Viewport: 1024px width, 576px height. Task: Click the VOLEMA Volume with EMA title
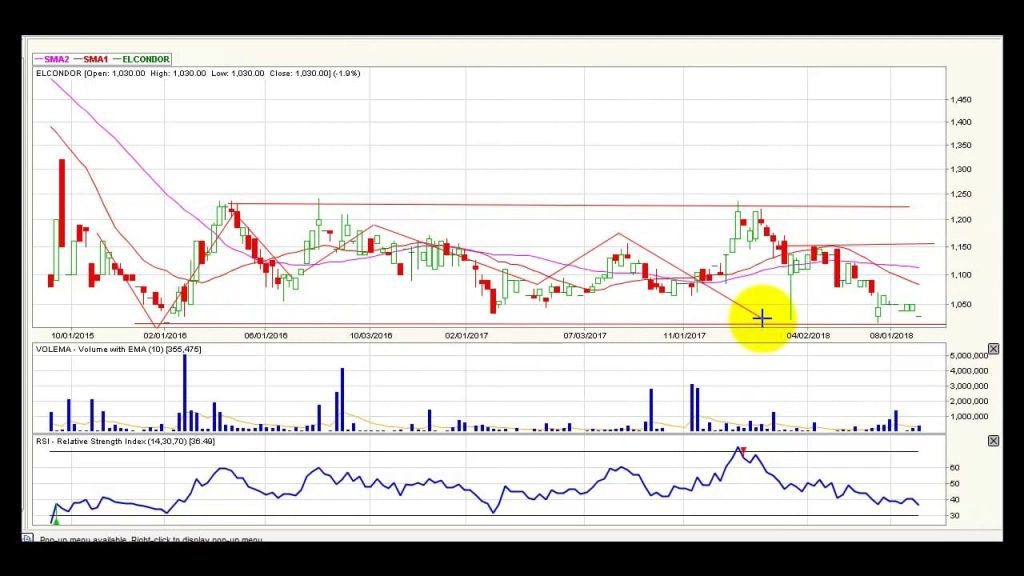click(118, 349)
